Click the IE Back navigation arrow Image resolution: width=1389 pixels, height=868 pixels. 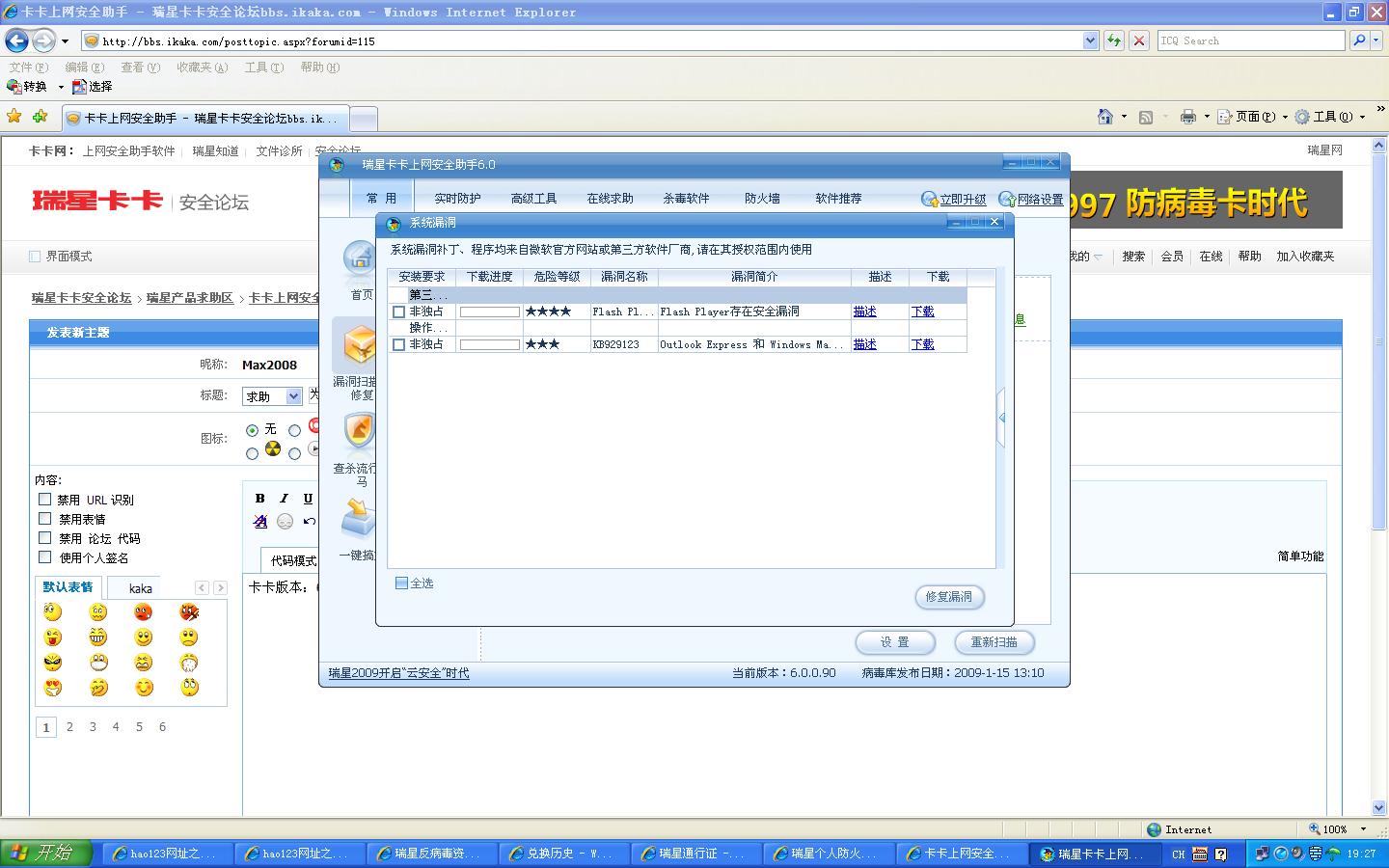[16, 41]
